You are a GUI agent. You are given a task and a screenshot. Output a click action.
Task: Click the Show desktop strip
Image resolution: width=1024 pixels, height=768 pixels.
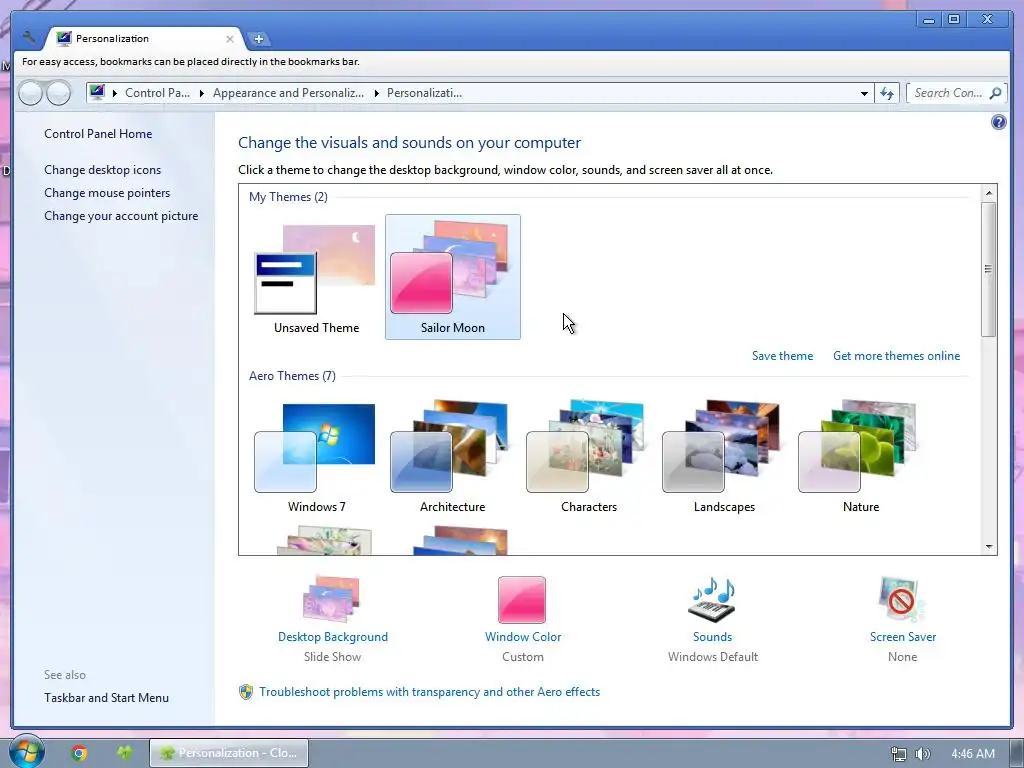pos(1016,754)
